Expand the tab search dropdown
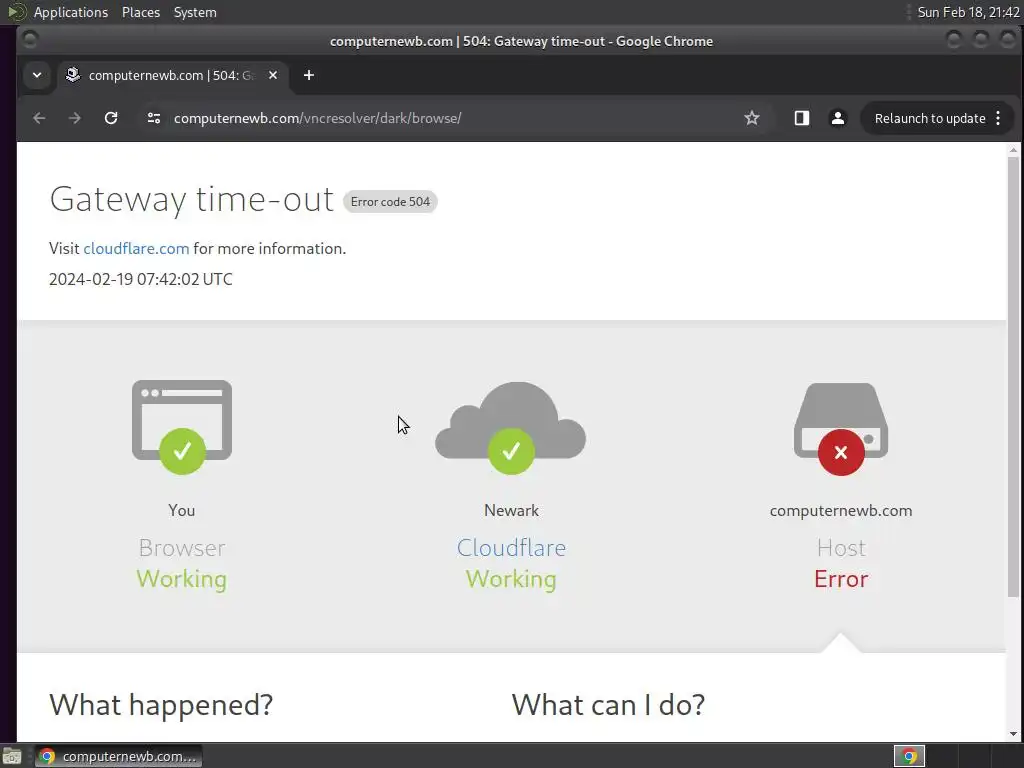Image resolution: width=1024 pixels, height=768 pixels. pos(37,75)
